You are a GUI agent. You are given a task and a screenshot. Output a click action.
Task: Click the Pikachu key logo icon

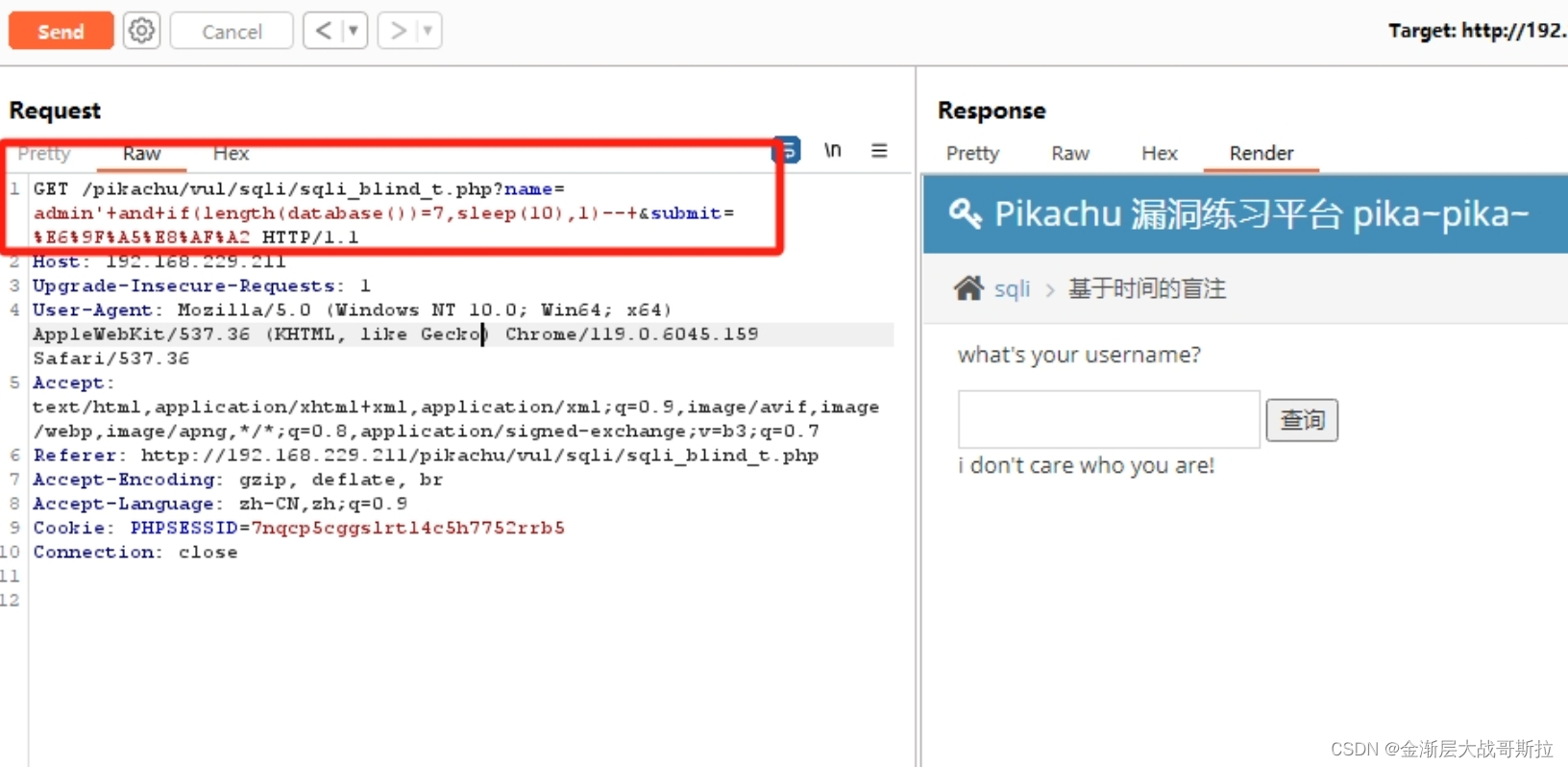coord(966,212)
